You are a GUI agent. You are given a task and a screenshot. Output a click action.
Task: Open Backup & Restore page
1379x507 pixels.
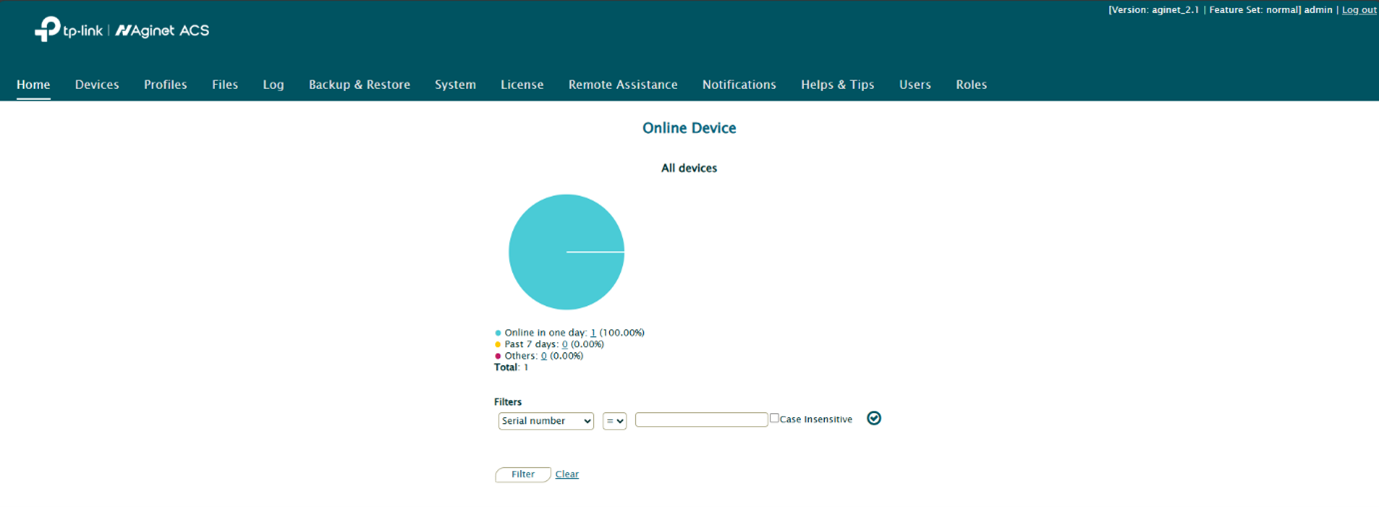pos(359,85)
